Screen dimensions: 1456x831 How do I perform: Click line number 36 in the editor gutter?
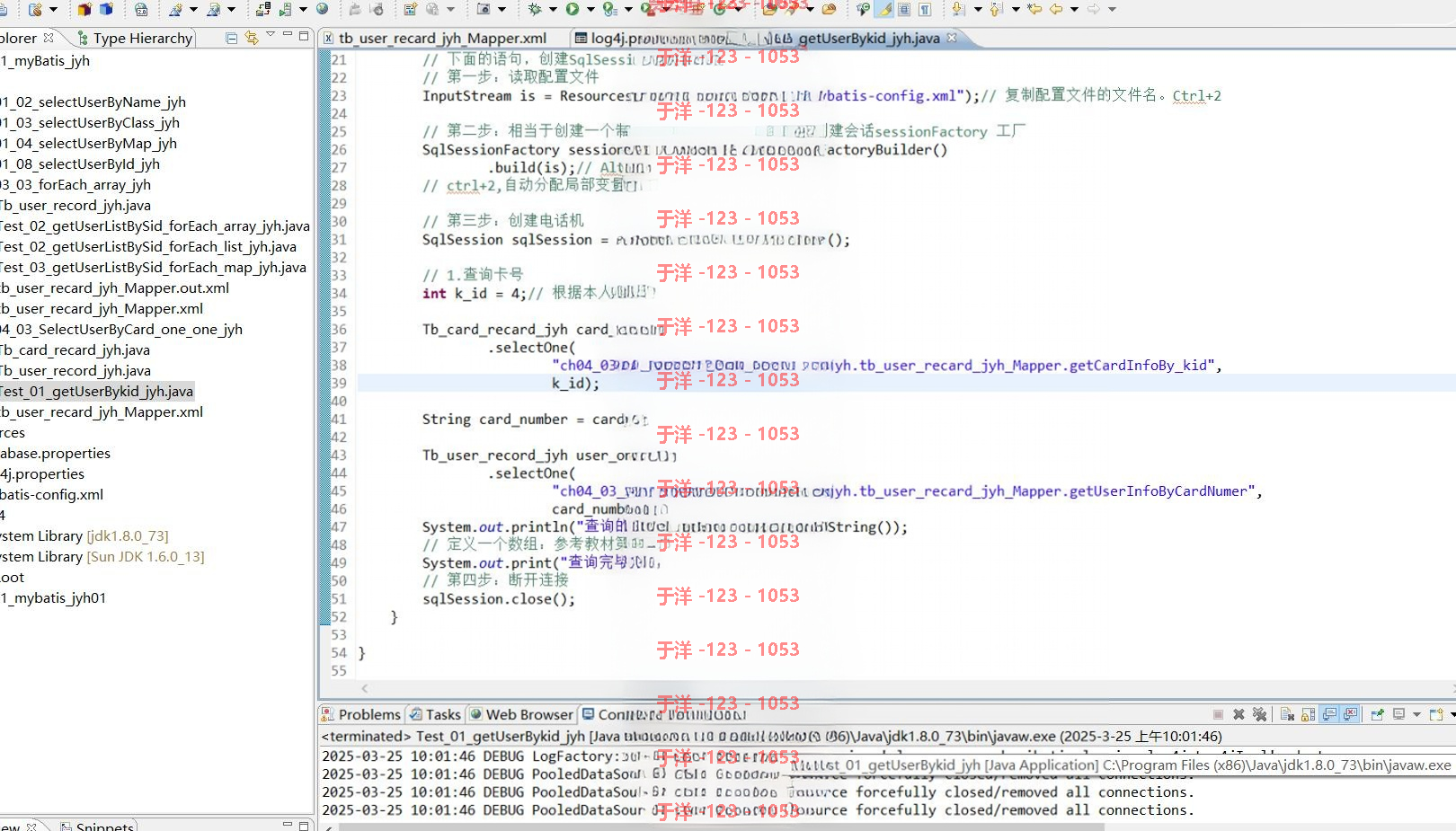tap(339, 329)
